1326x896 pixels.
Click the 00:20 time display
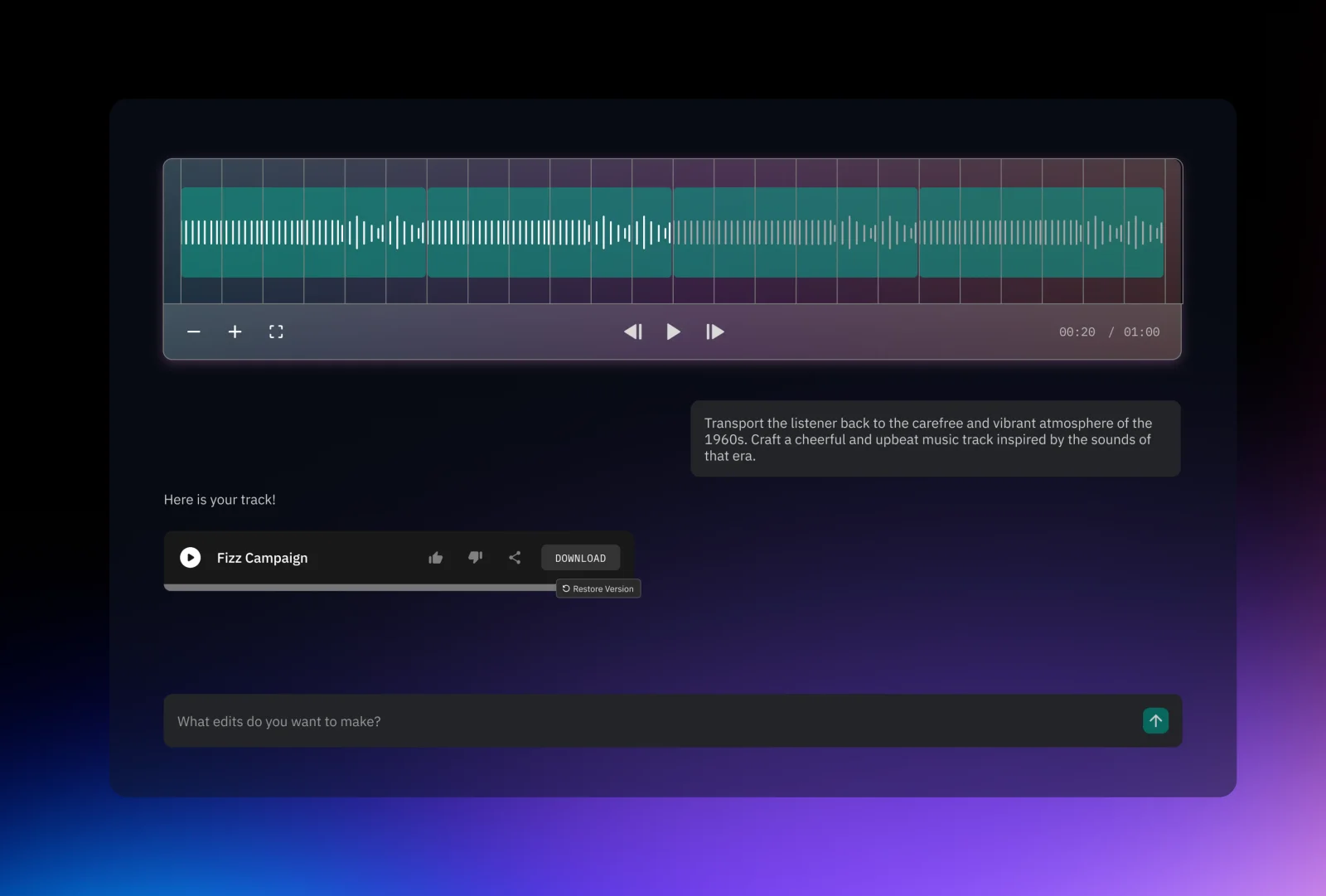[x=1077, y=332]
